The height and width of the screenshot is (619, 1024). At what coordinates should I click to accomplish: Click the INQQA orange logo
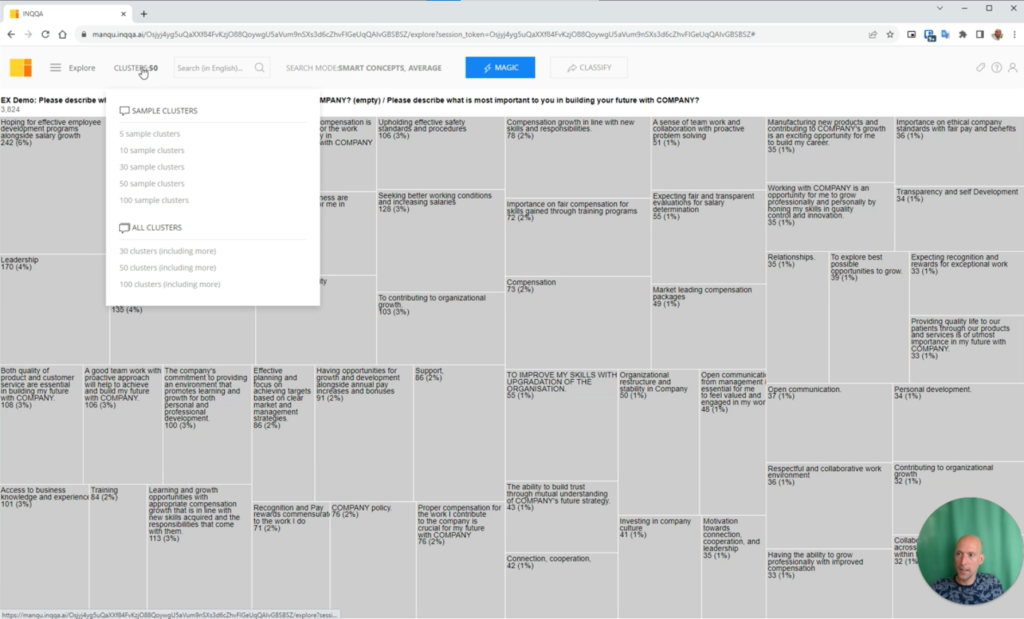[x=21, y=67]
